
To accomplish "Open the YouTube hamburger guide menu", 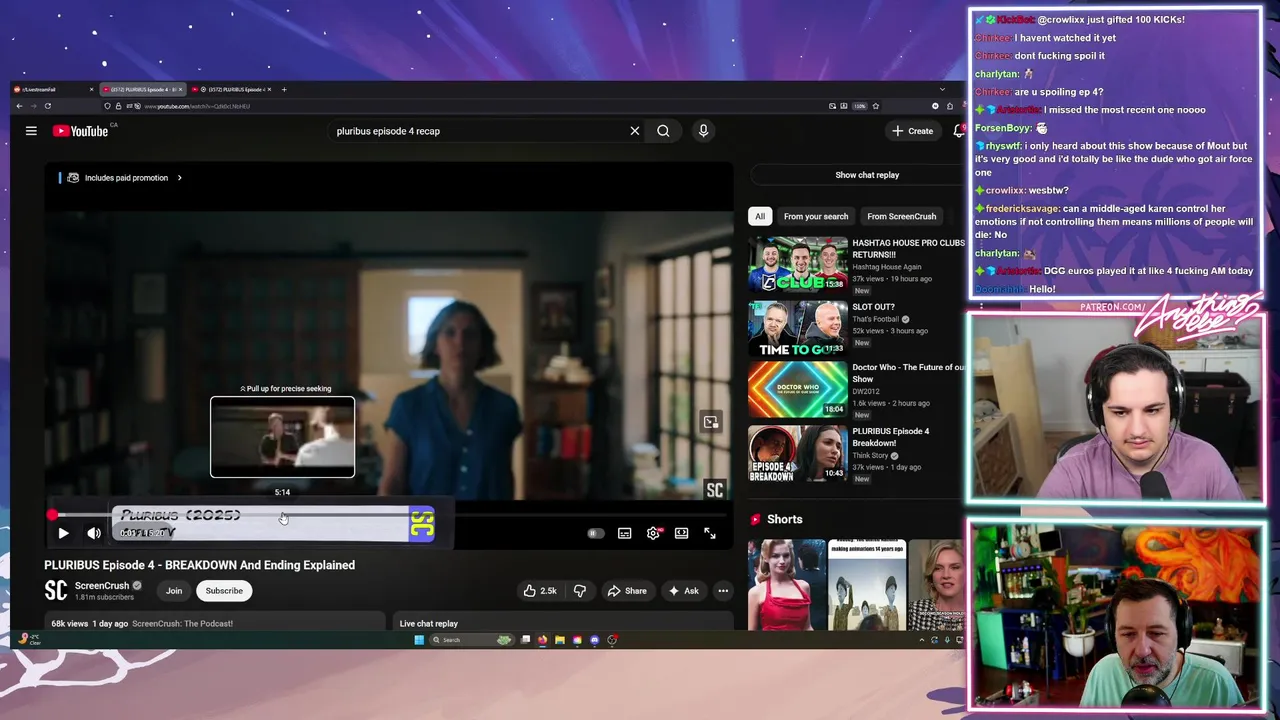I will click(x=31, y=131).
